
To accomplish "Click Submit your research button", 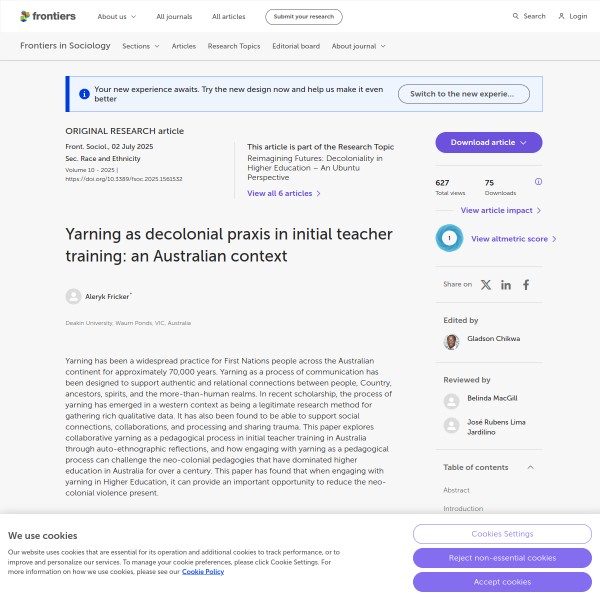I will (303, 17).
